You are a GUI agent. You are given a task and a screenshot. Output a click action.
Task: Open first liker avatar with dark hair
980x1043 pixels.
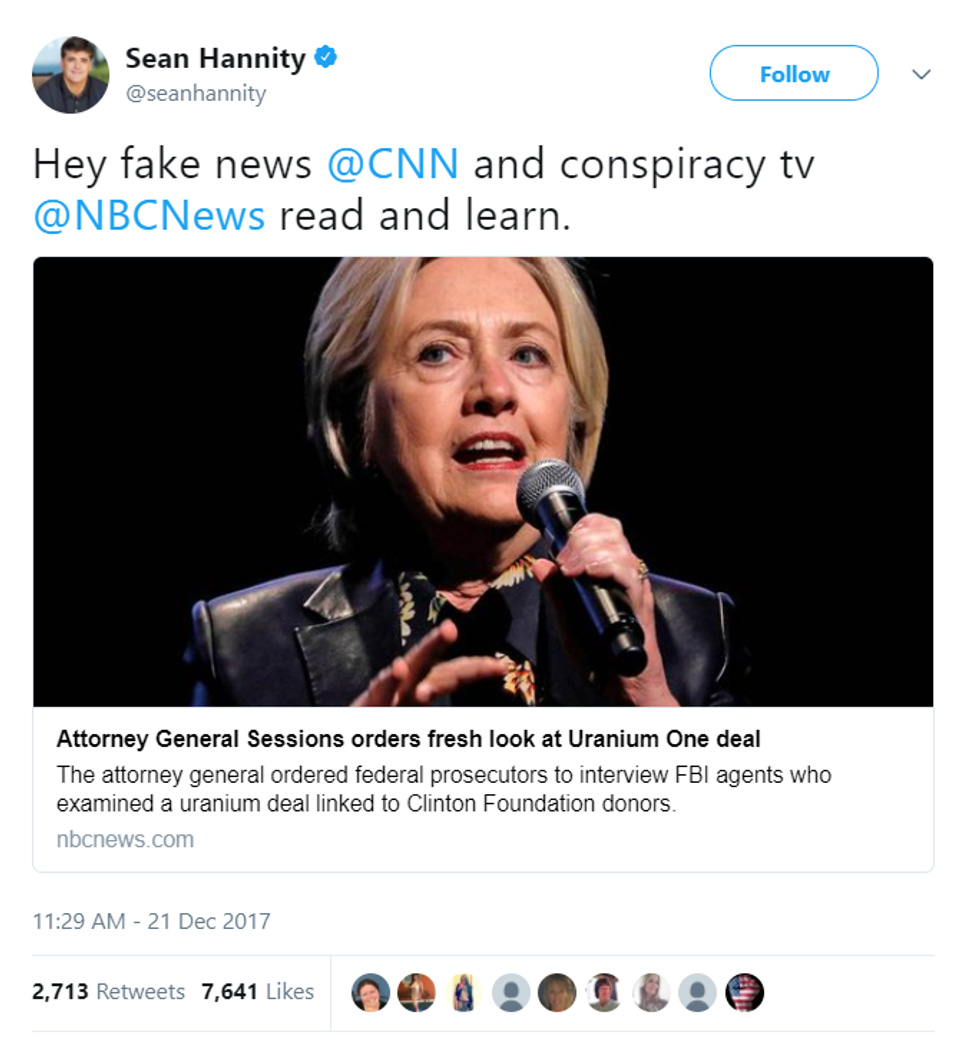(371, 992)
